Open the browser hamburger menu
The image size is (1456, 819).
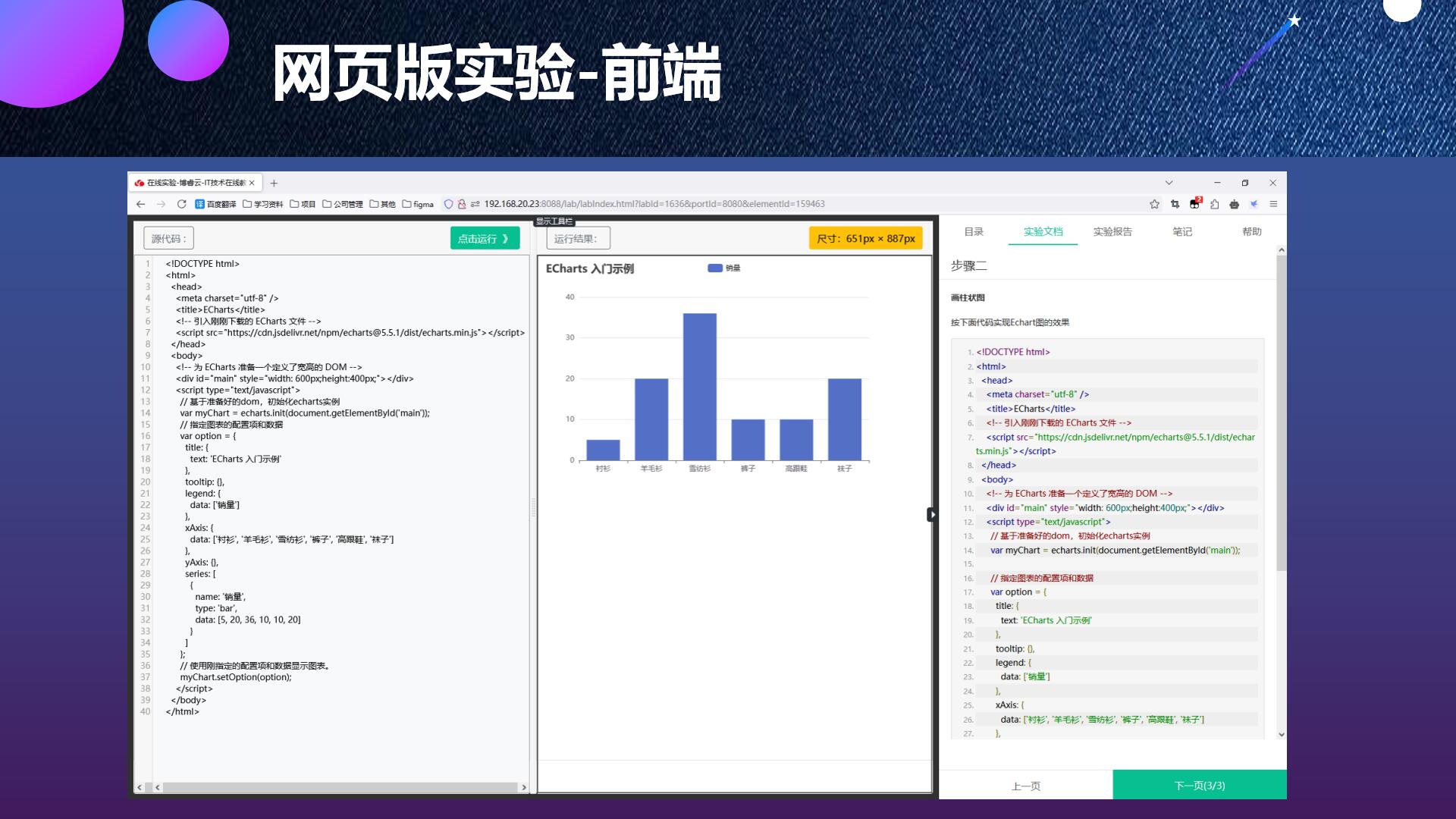(x=1273, y=204)
